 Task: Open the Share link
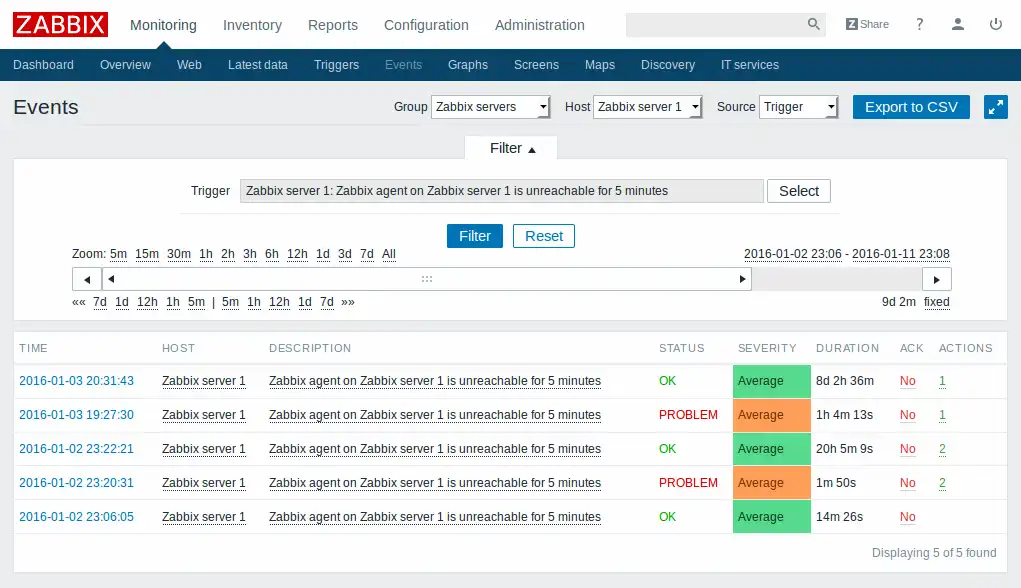(x=867, y=24)
